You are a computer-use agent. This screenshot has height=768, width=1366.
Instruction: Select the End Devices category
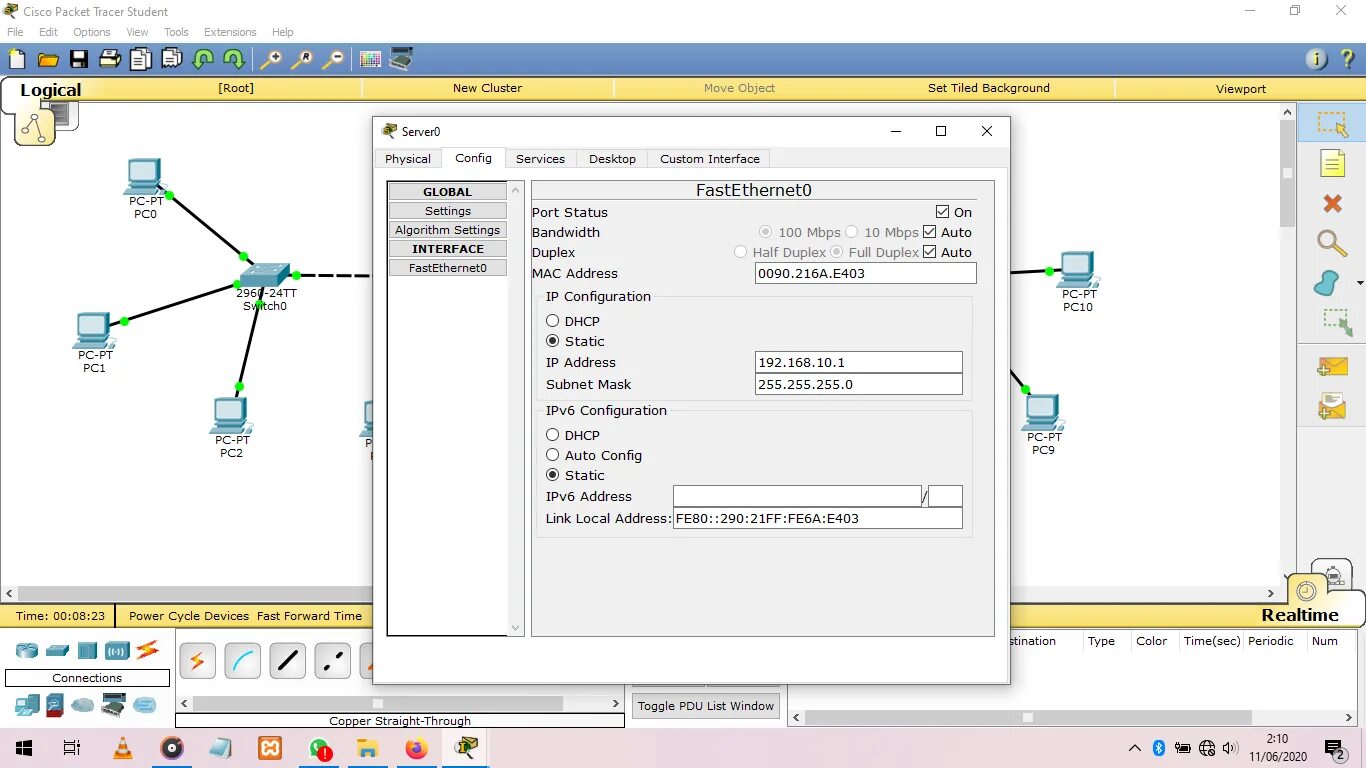pyautogui.click(x=27, y=705)
